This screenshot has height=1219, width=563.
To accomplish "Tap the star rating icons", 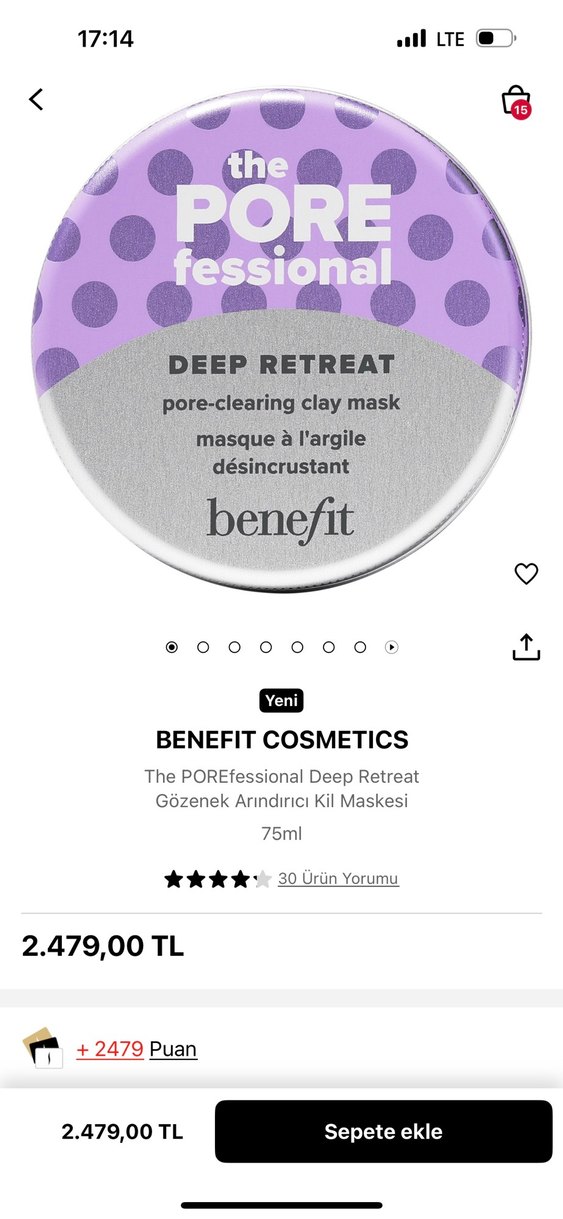I will (218, 879).
